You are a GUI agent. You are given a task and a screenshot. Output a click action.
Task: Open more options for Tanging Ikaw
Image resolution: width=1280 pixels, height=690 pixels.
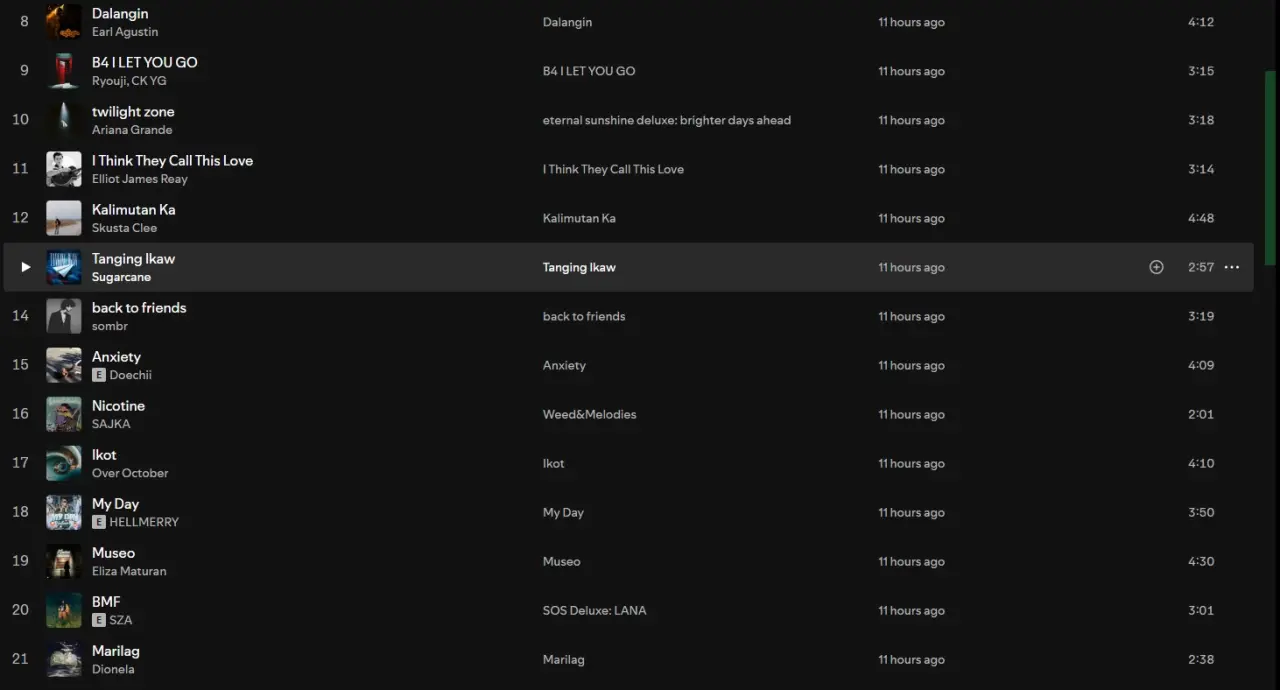coord(1232,267)
